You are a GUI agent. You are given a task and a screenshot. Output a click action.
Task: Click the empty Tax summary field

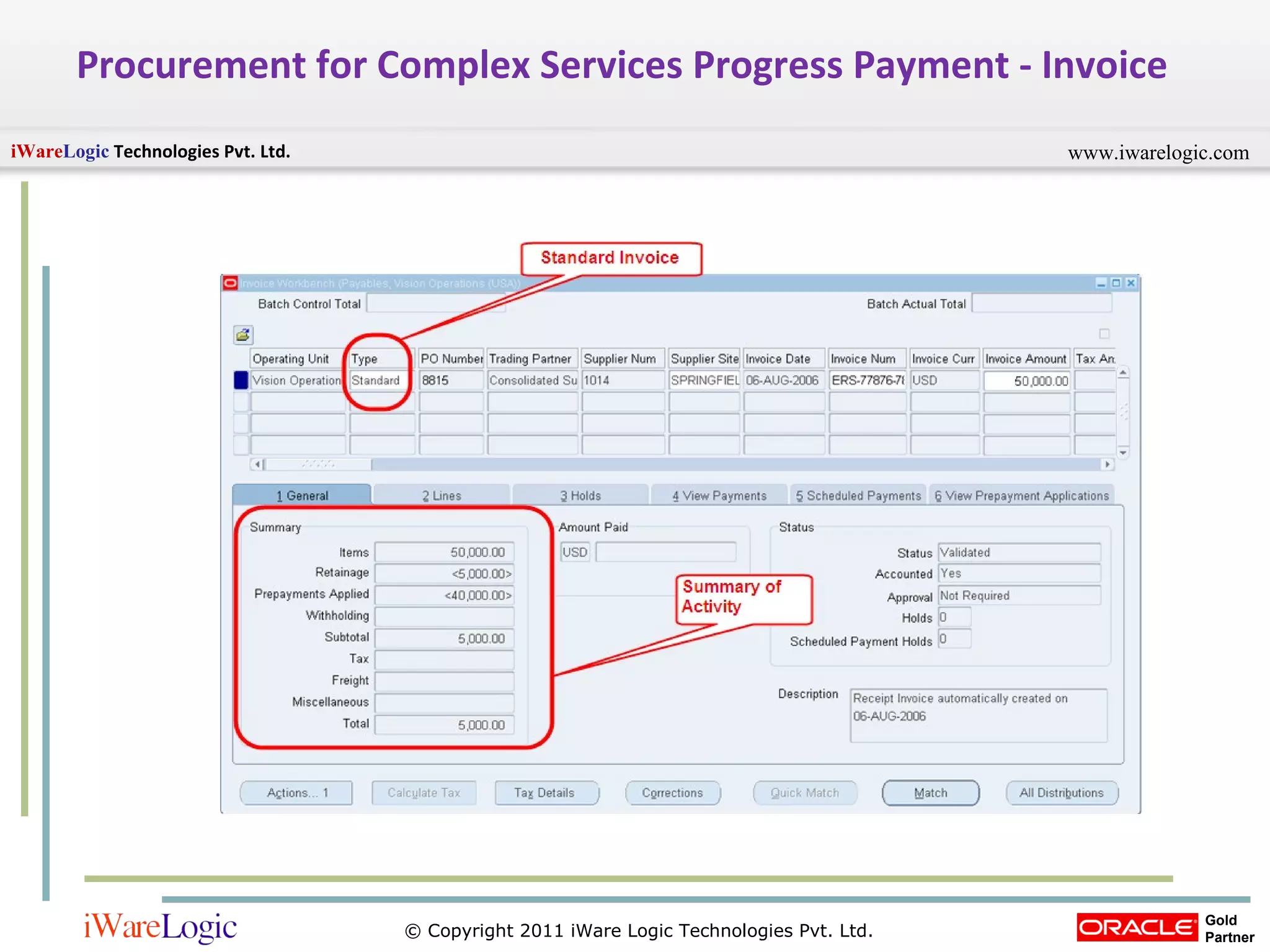(445, 660)
